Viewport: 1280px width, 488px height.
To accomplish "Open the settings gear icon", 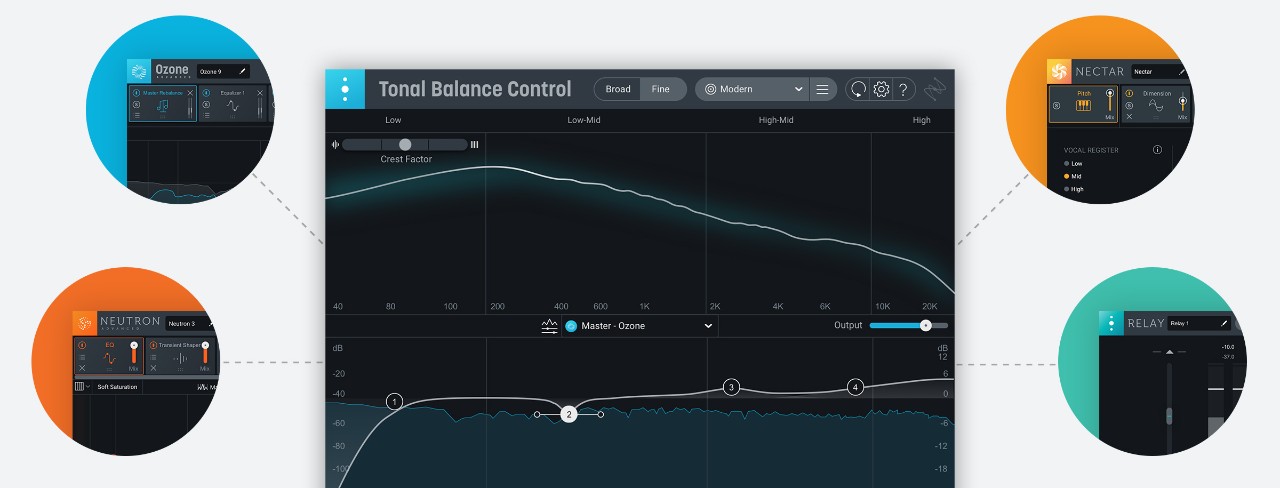I will [x=881, y=89].
